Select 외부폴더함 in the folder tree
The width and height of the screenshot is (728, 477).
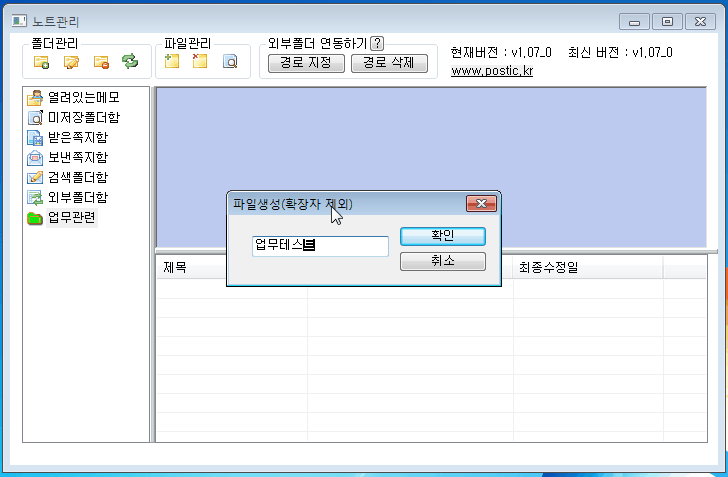[x=78, y=197]
